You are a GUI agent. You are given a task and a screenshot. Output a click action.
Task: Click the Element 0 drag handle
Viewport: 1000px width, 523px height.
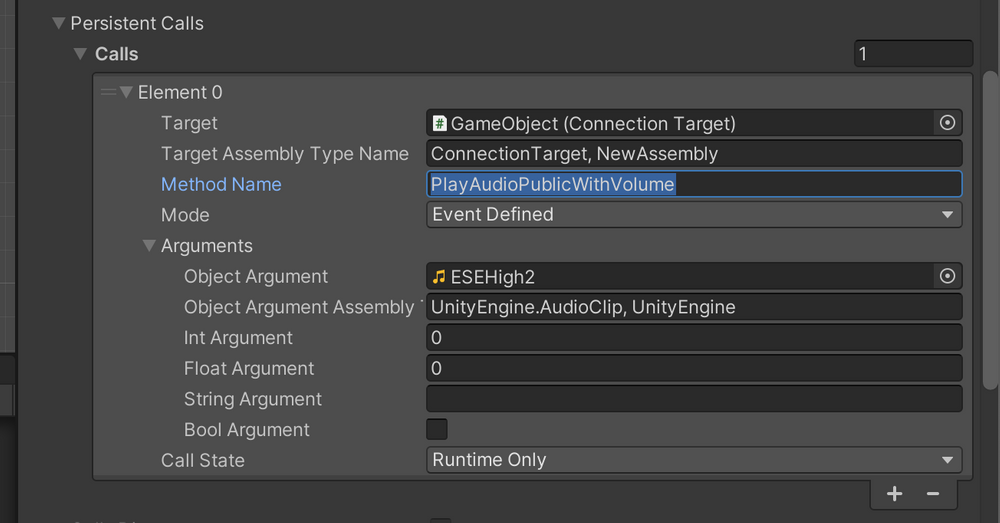(108, 92)
